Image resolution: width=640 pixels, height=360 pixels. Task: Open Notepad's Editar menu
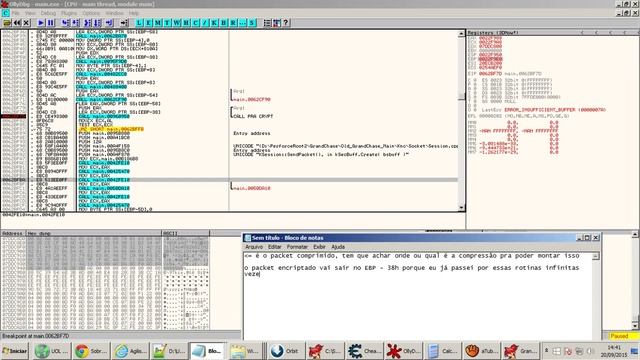point(275,247)
